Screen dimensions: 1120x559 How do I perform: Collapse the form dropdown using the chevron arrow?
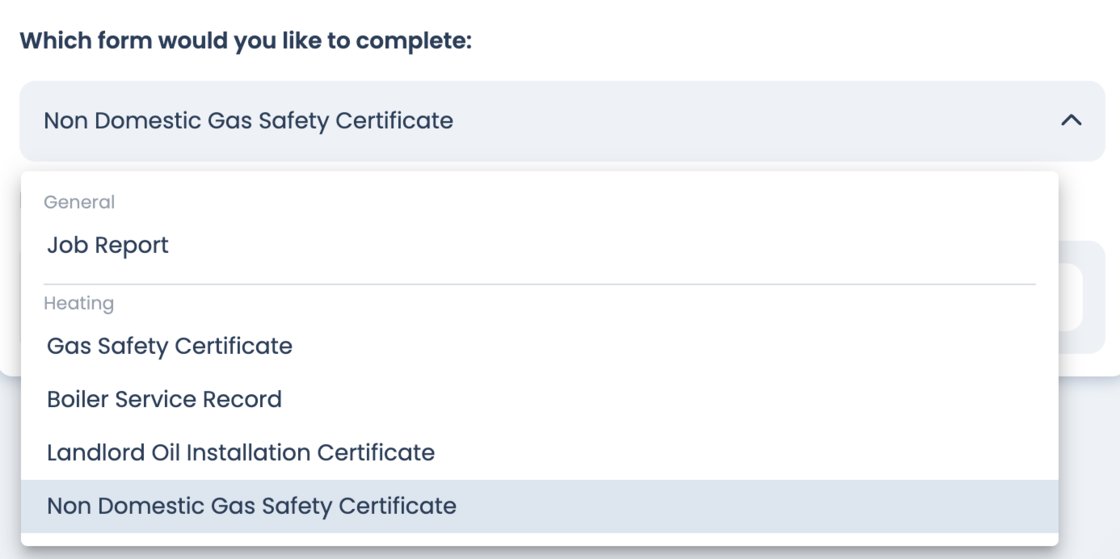1071,121
